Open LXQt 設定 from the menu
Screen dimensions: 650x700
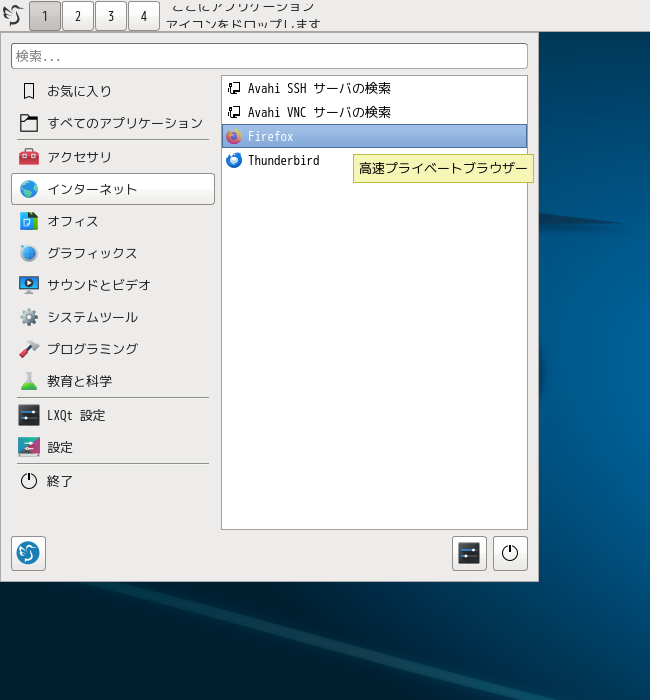75,415
